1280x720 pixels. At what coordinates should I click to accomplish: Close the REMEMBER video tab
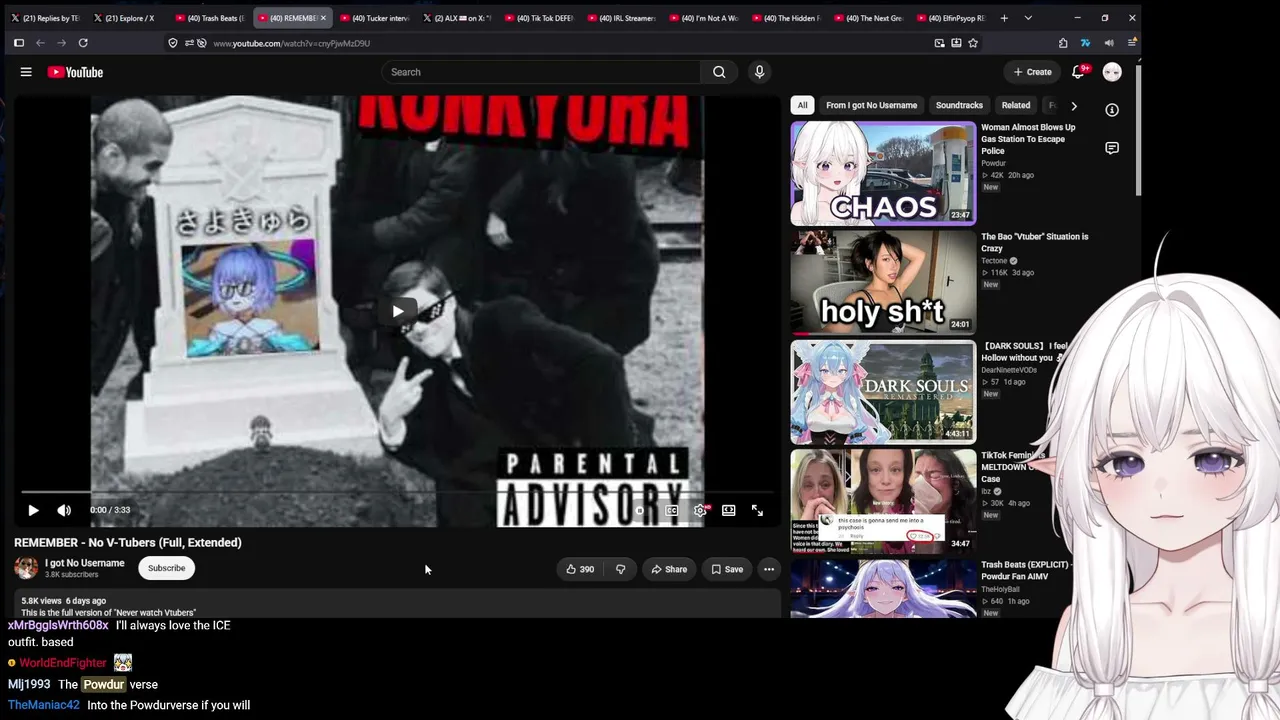pyautogui.click(x=323, y=18)
